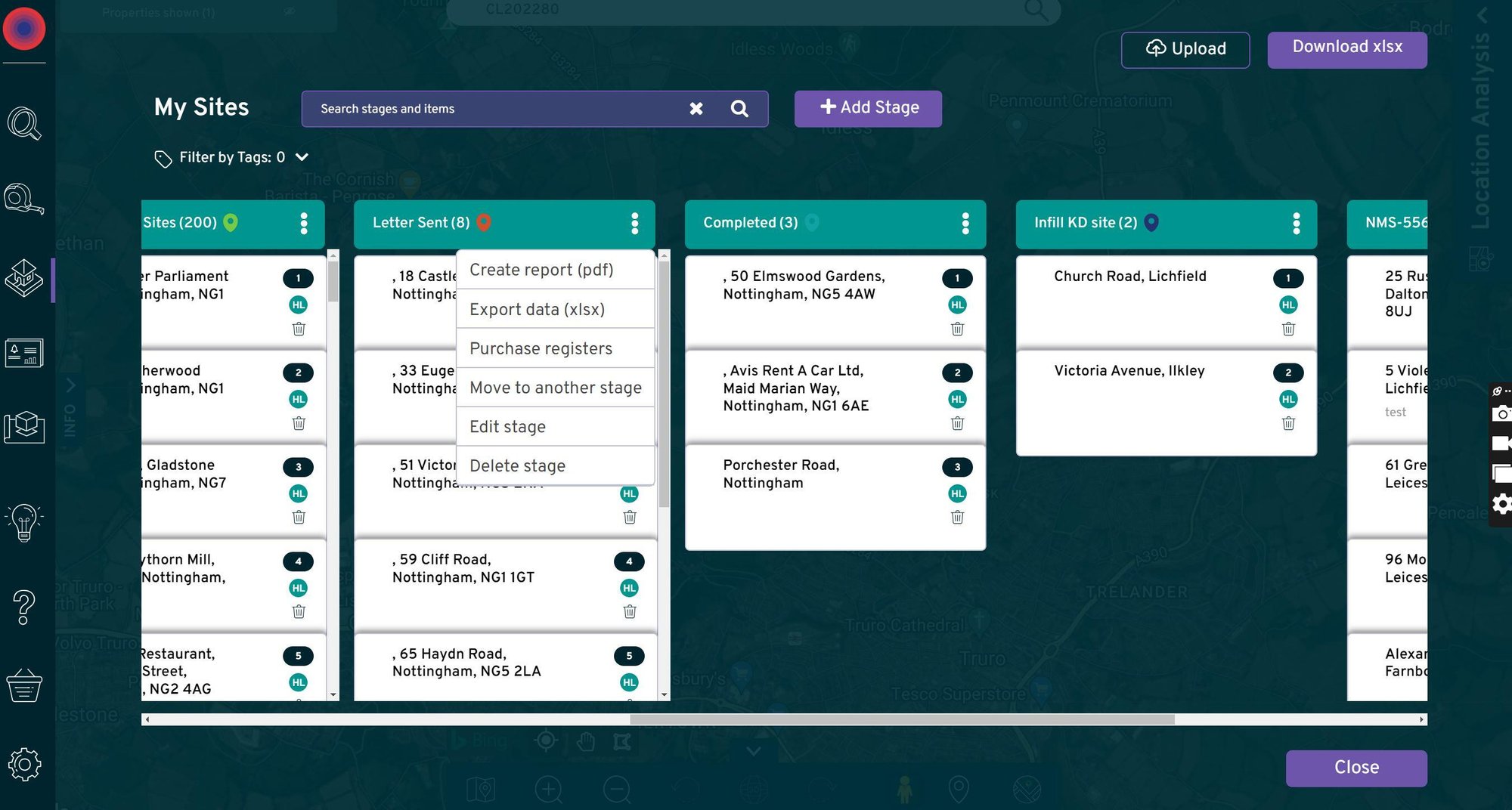Screen dimensions: 1512x810
Task: Toggle the blue map pin on Infill KD site
Action: click(1151, 222)
